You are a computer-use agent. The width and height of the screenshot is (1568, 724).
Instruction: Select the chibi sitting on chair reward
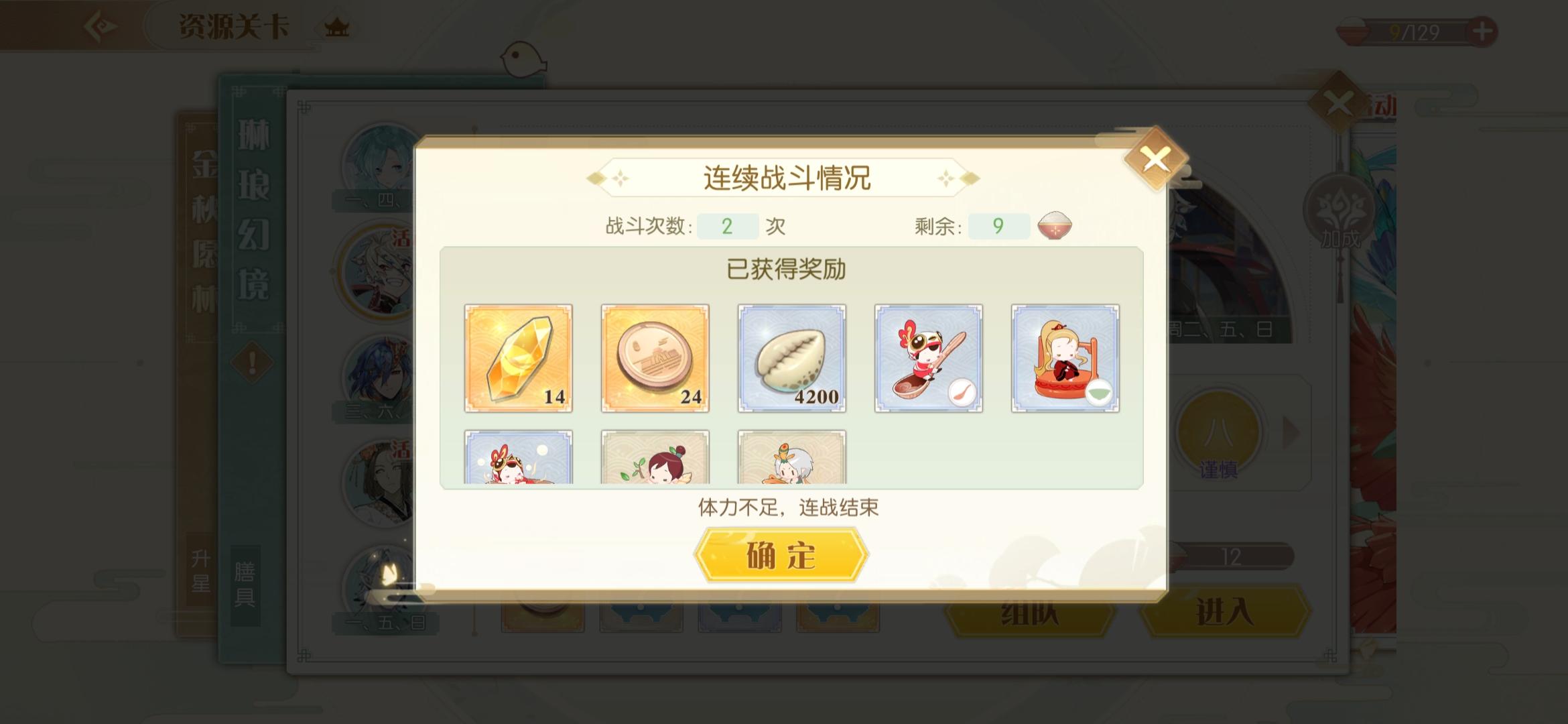(1065, 358)
